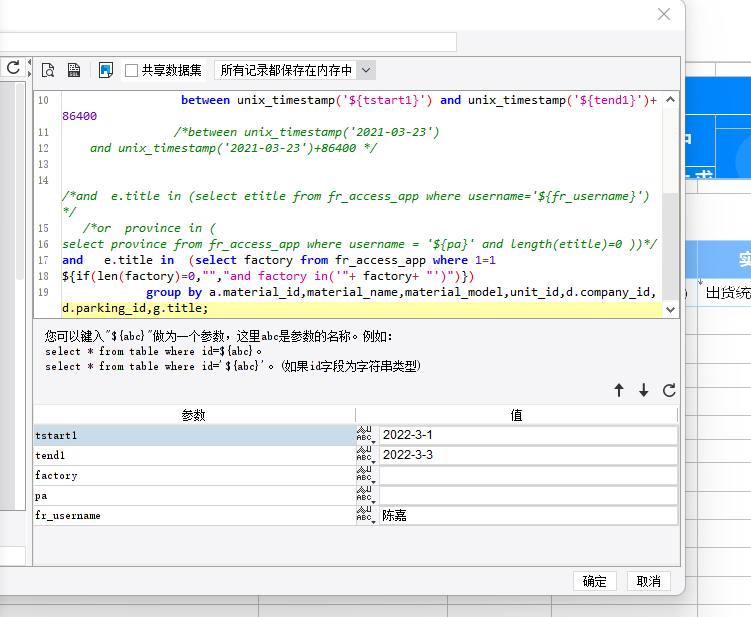Open type selector for tend1 value
The image size is (751, 617).
point(366,455)
